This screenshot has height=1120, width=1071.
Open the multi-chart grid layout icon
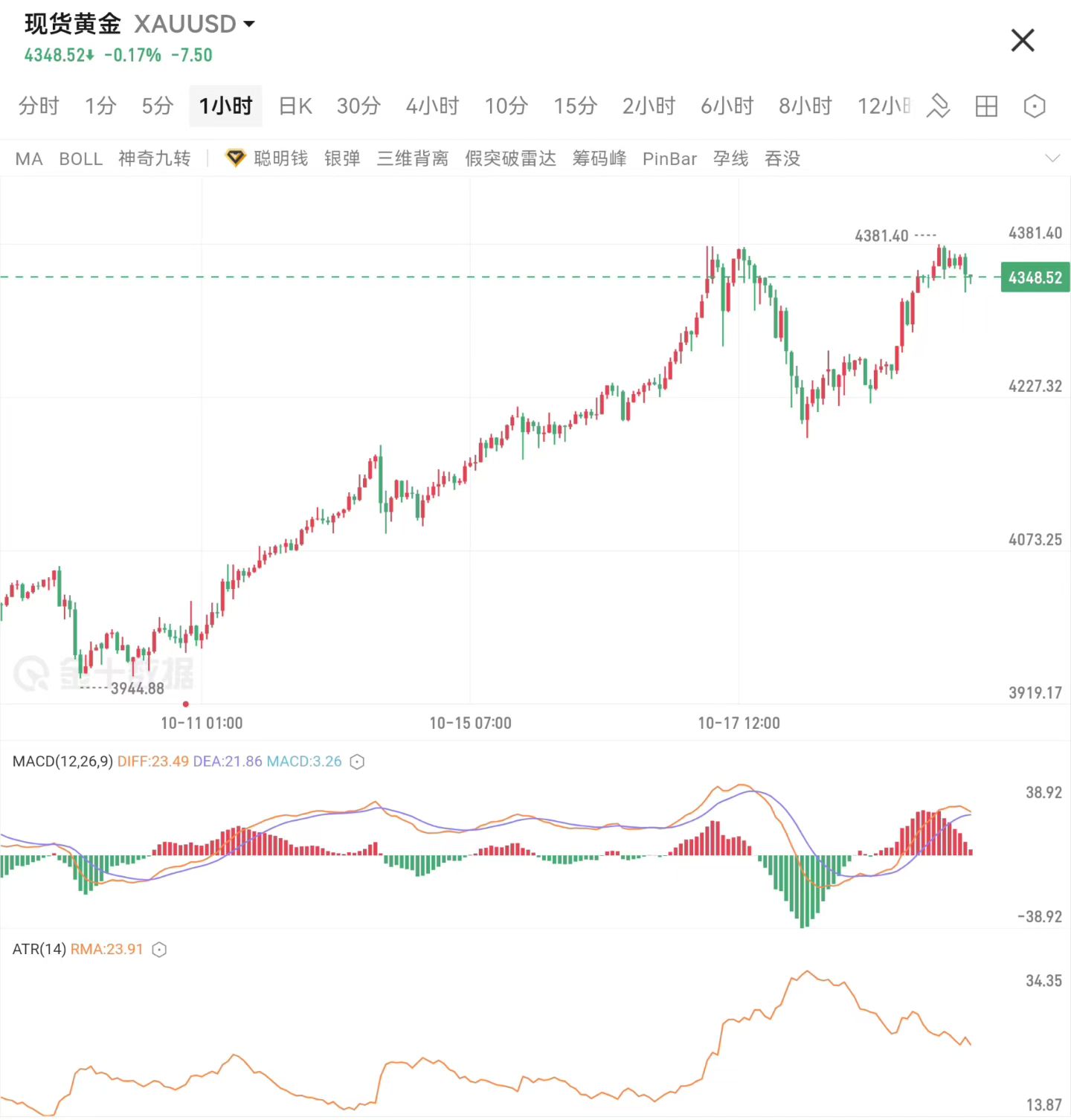[986, 106]
